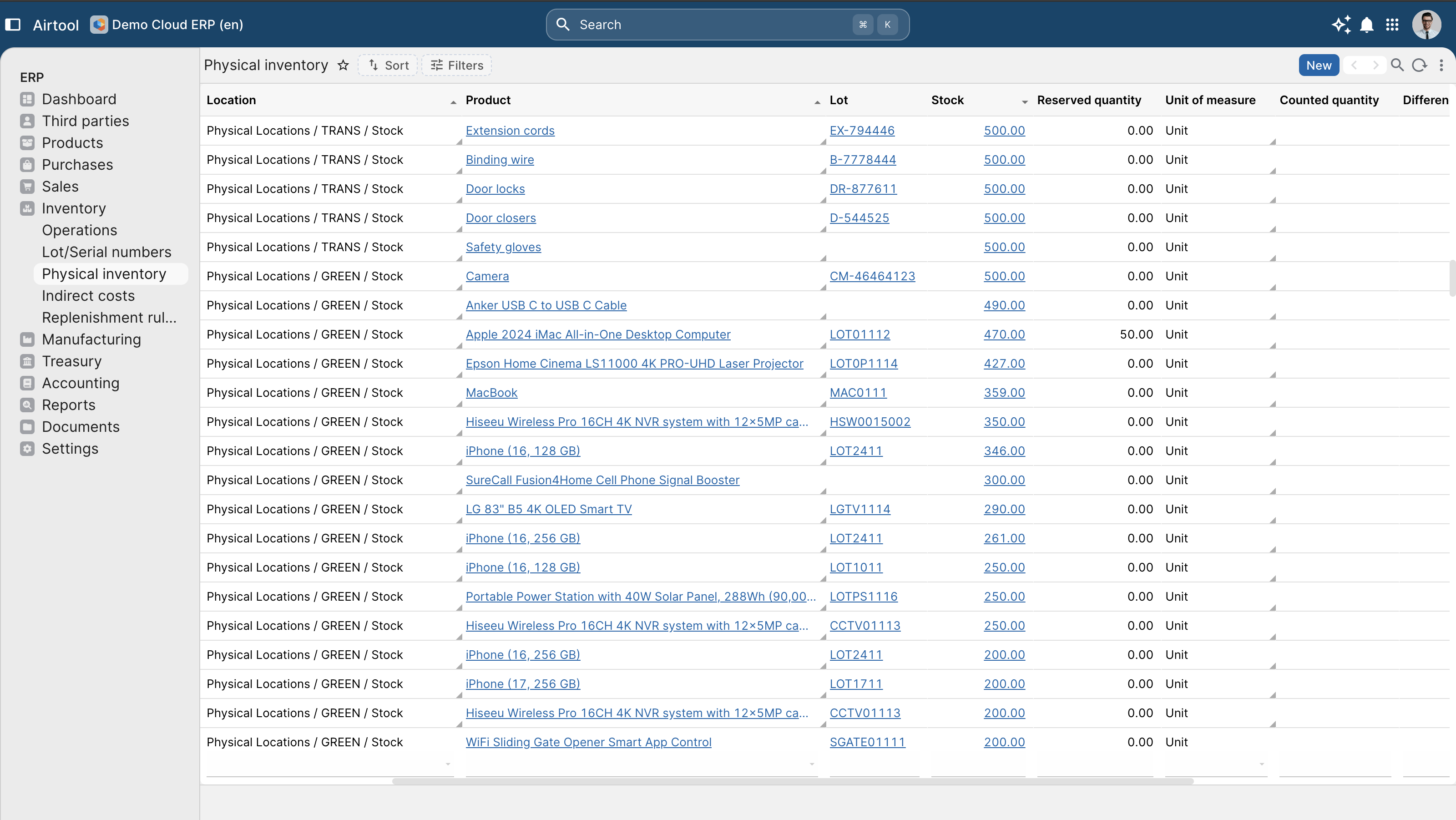Sort by Location column arrow
1456x820 pixels.
(453, 102)
